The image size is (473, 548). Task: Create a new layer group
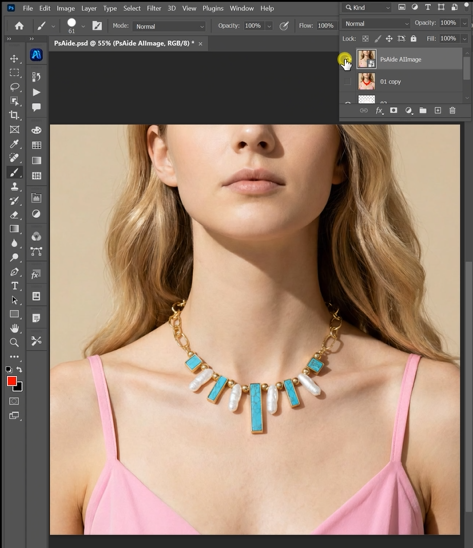423,110
